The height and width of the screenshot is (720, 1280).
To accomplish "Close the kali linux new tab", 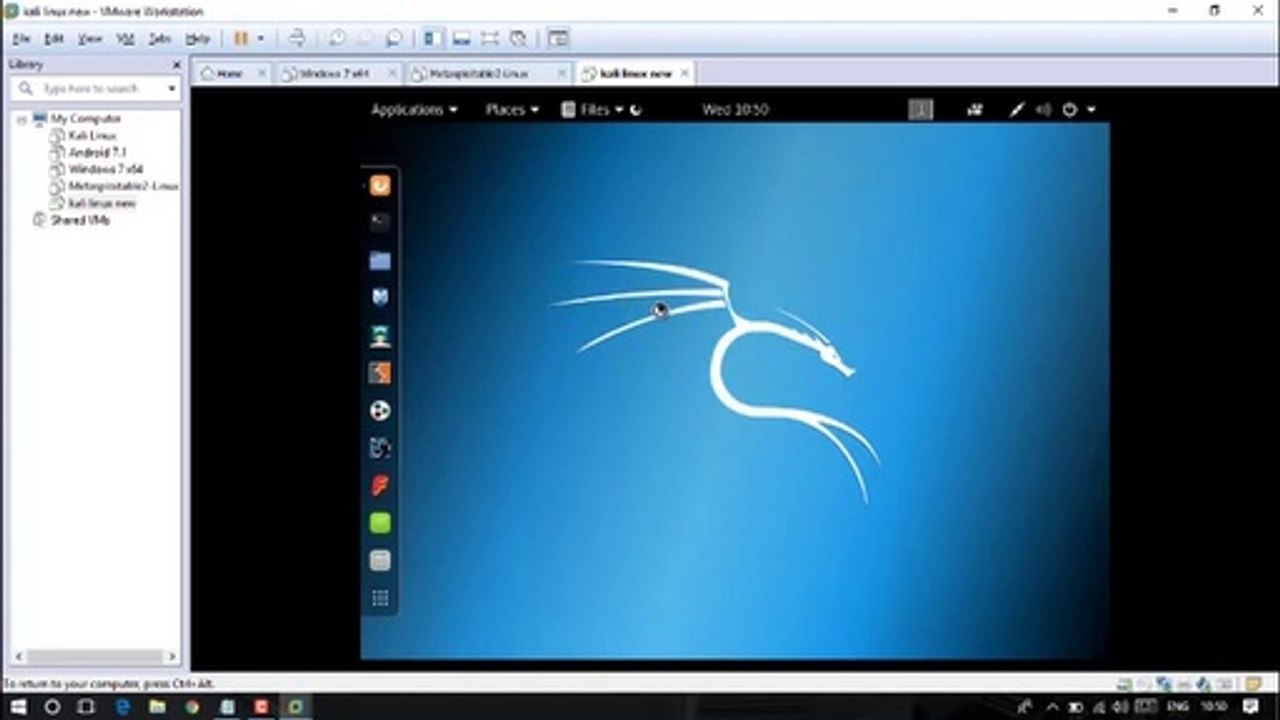I will [685, 73].
